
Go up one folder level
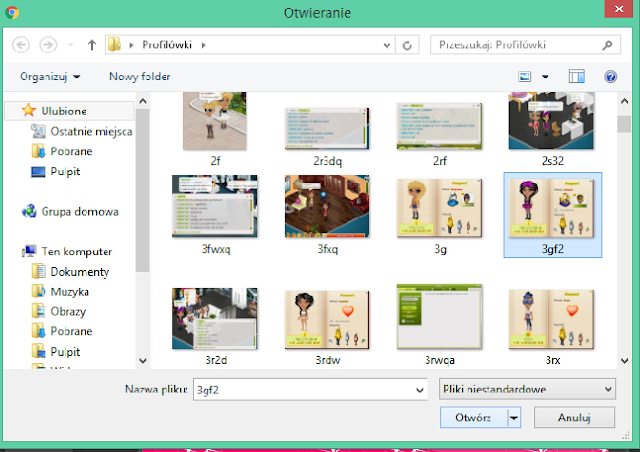point(92,45)
